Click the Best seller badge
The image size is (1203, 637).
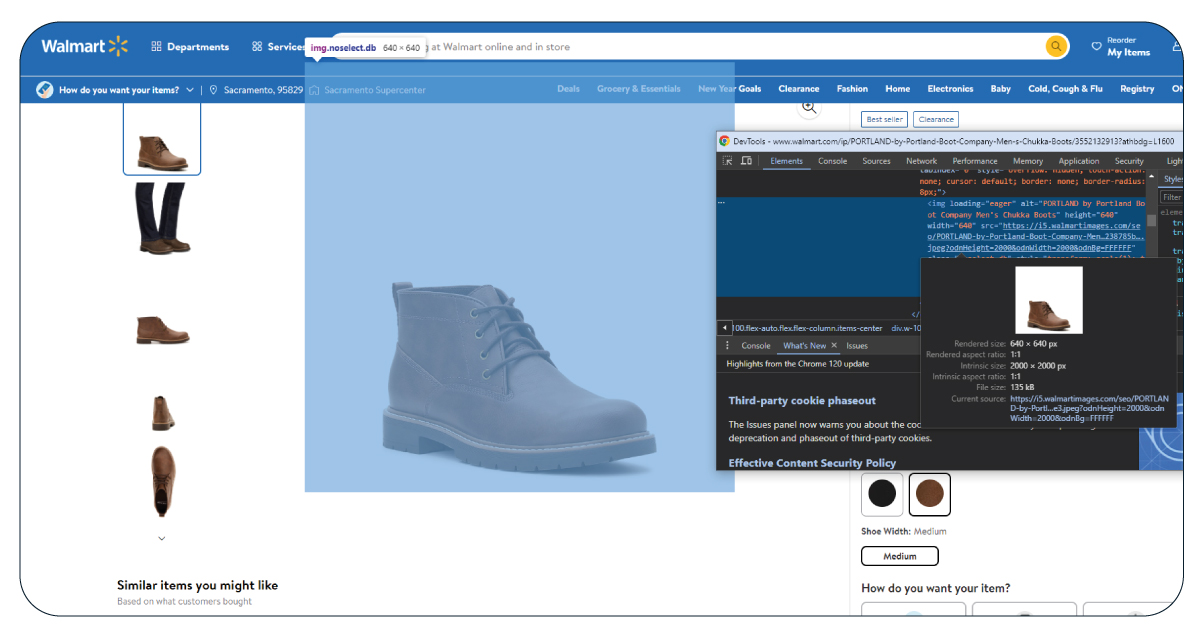point(884,119)
